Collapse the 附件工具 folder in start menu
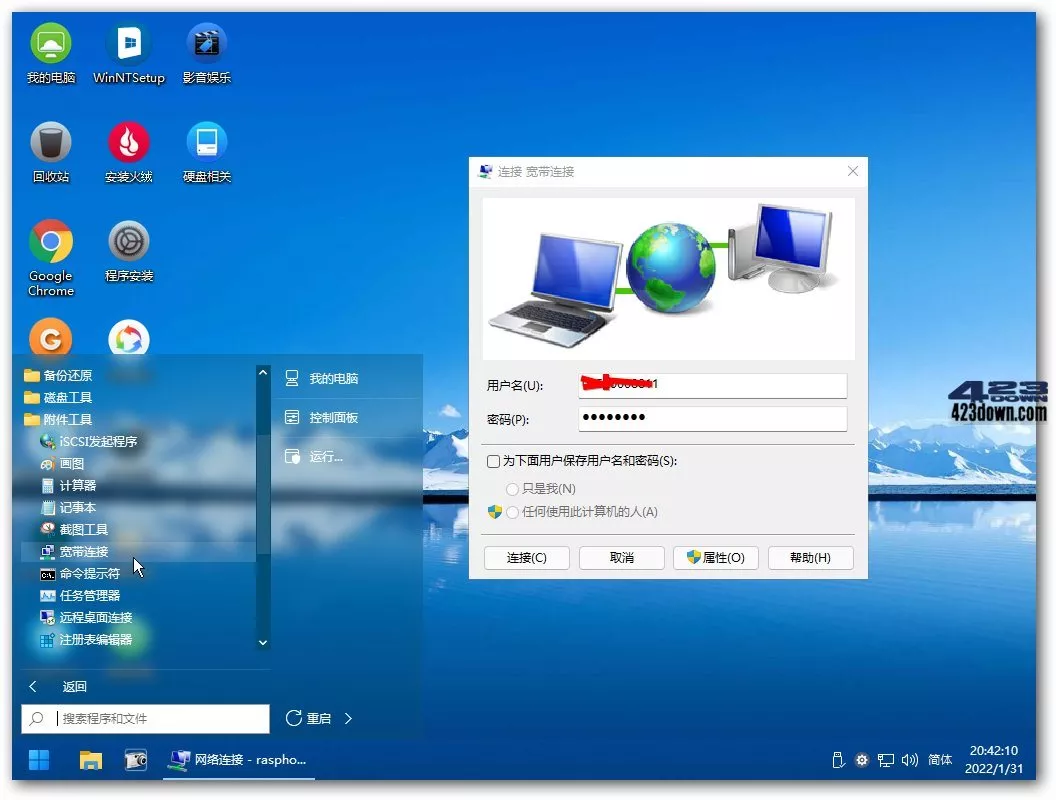This screenshot has height=800, width=1056. pos(67,420)
